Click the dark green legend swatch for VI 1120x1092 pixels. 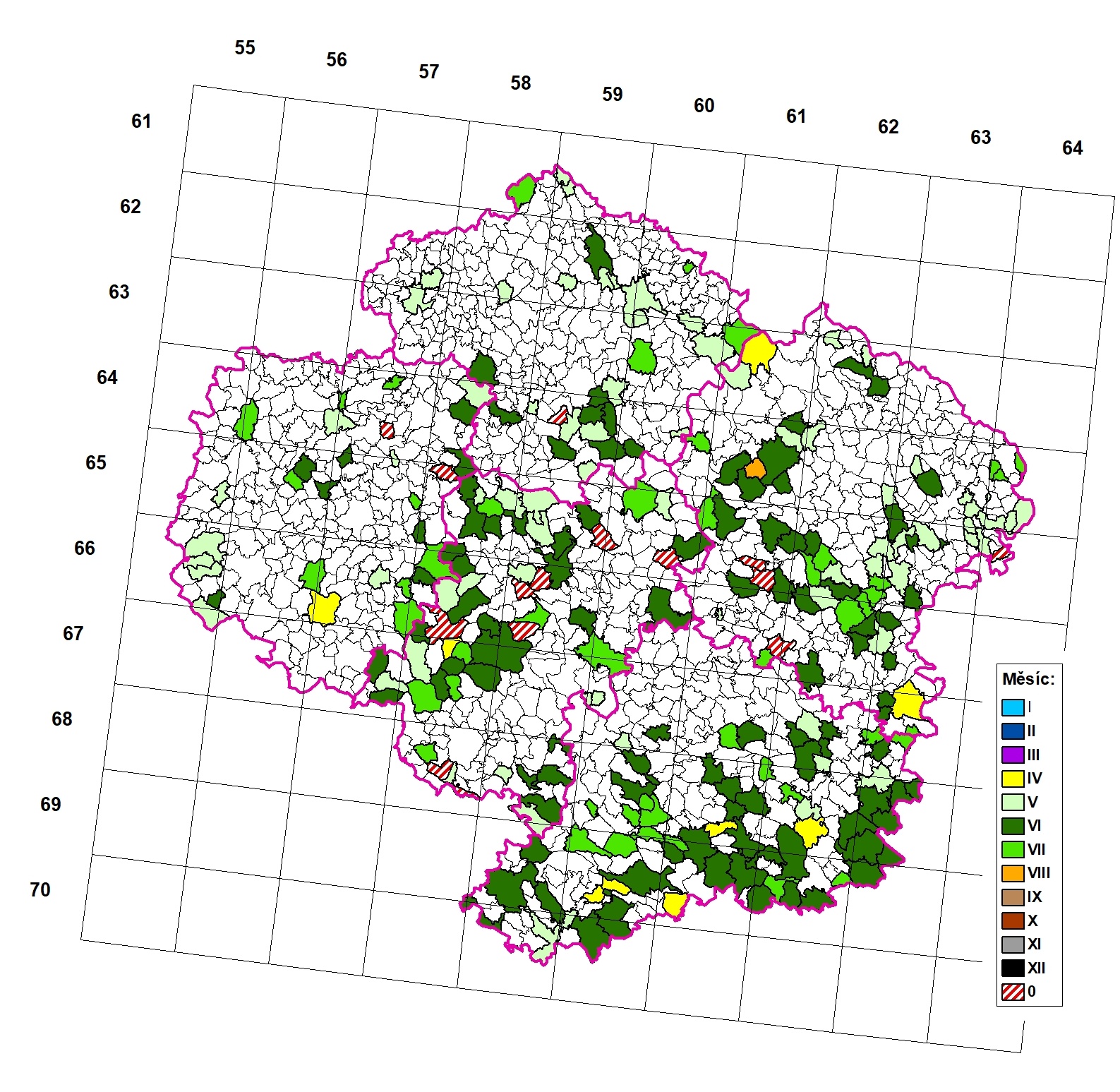click(1013, 826)
